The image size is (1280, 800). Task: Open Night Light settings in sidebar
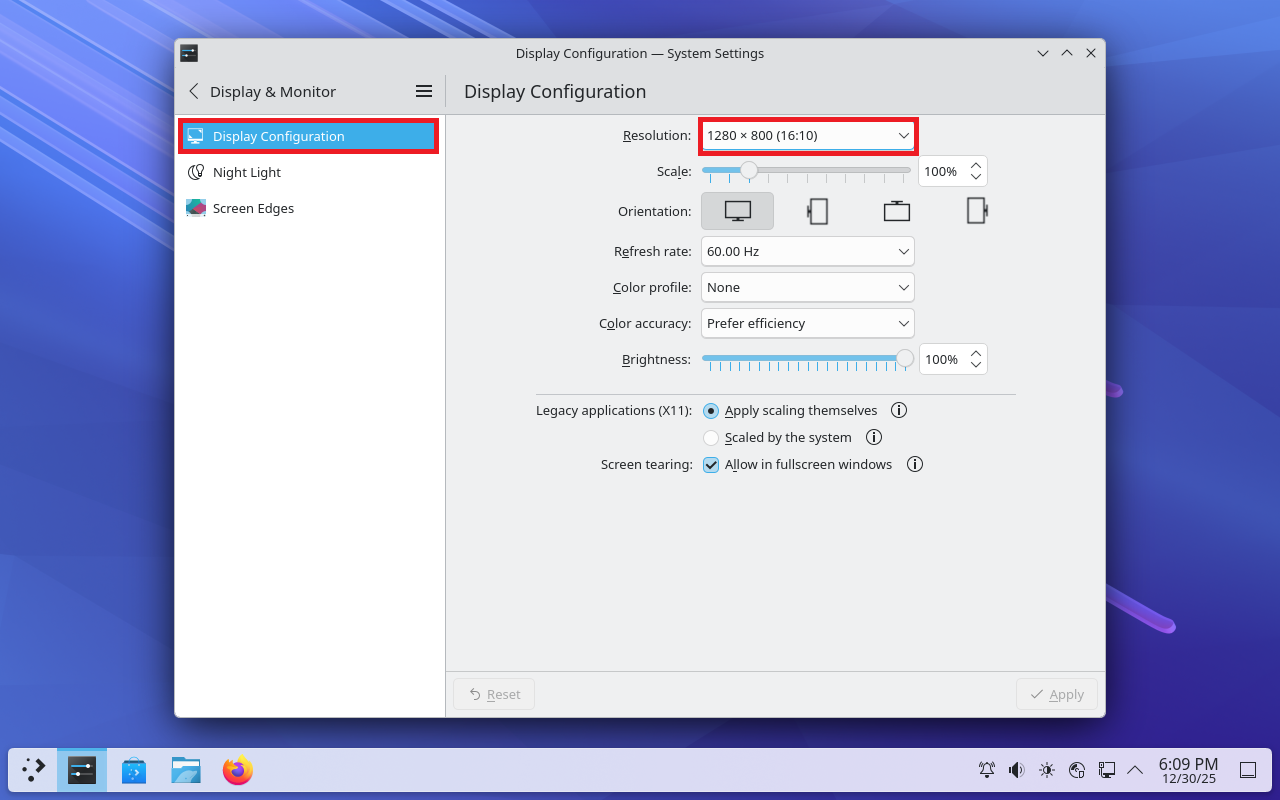(247, 172)
